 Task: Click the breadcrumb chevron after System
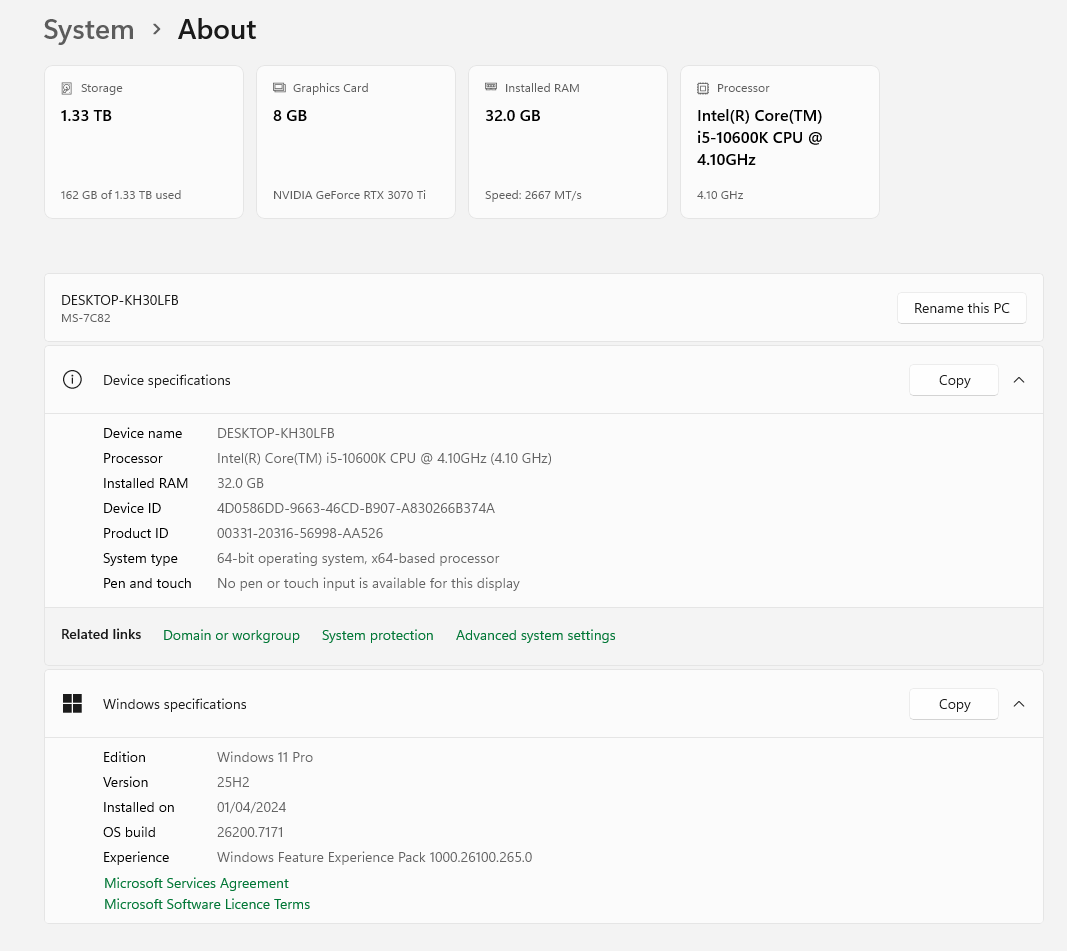click(156, 30)
